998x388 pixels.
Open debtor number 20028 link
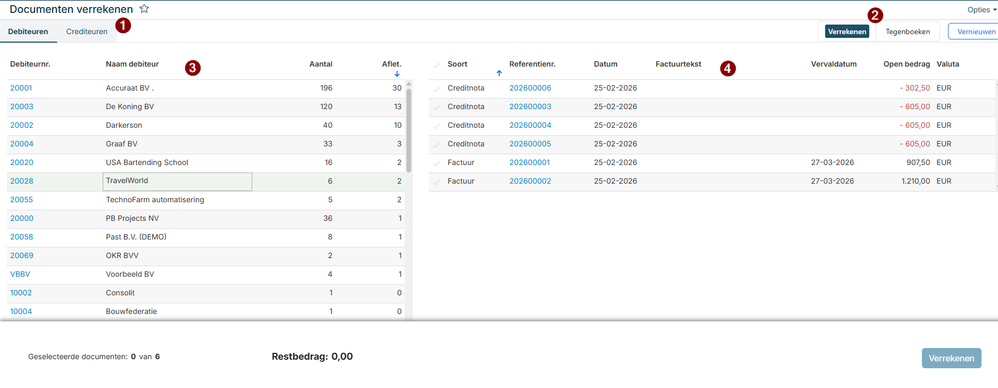pyautogui.click(x=22, y=181)
